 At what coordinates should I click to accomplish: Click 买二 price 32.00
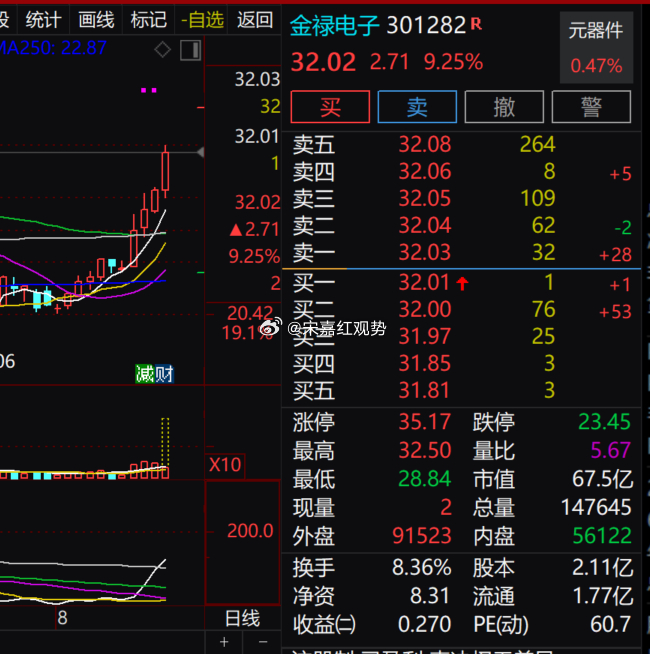point(425,309)
